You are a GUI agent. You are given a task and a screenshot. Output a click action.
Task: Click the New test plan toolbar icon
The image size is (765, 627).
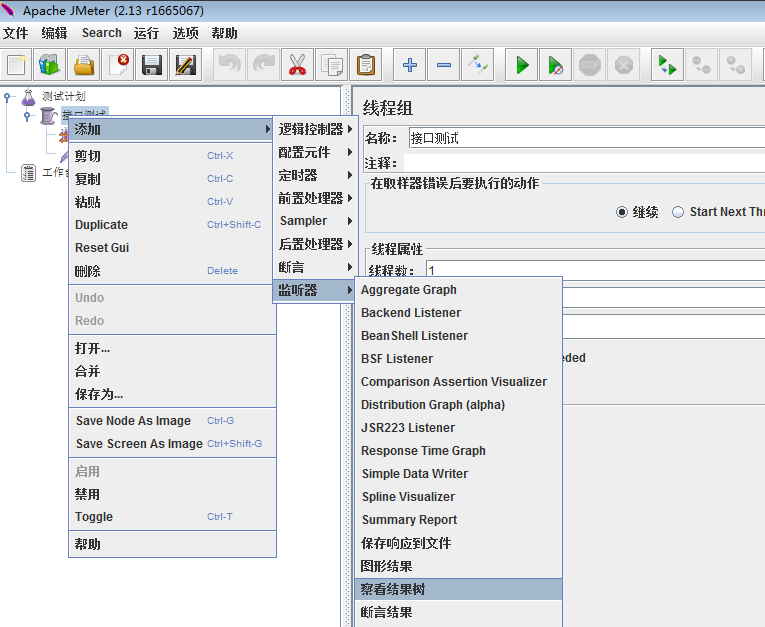tap(16, 64)
